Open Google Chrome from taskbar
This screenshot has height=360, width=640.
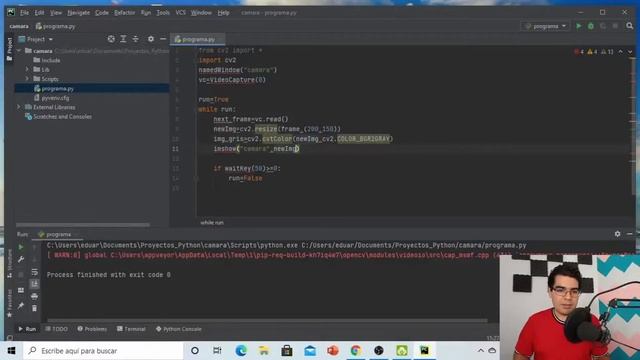[356, 351]
